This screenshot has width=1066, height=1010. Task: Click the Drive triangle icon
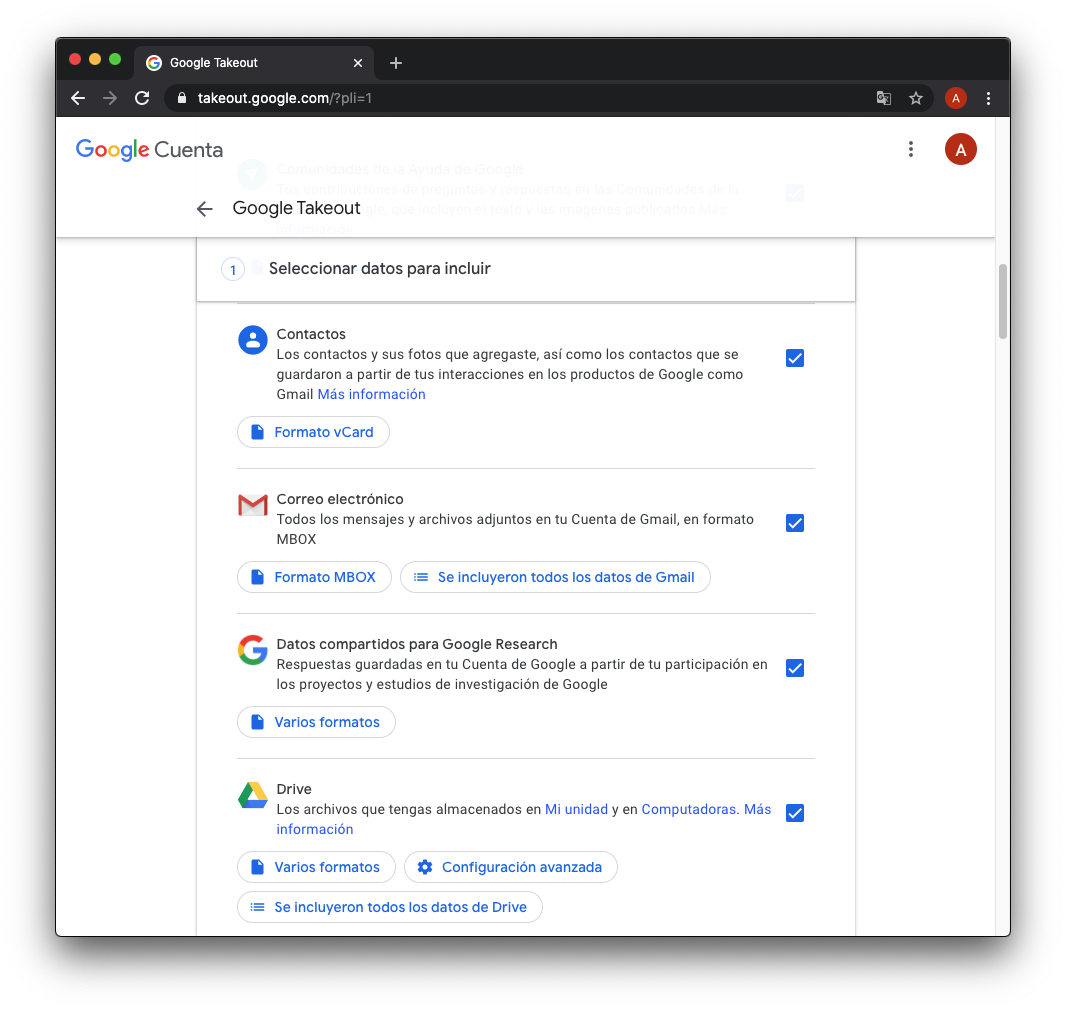click(x=253, y=795)
